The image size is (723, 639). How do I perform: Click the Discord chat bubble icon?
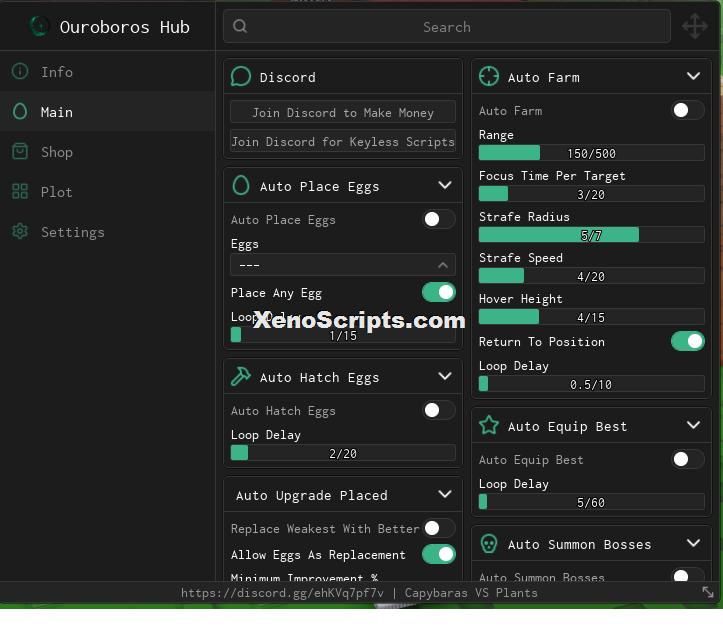(x=241, y=77)
